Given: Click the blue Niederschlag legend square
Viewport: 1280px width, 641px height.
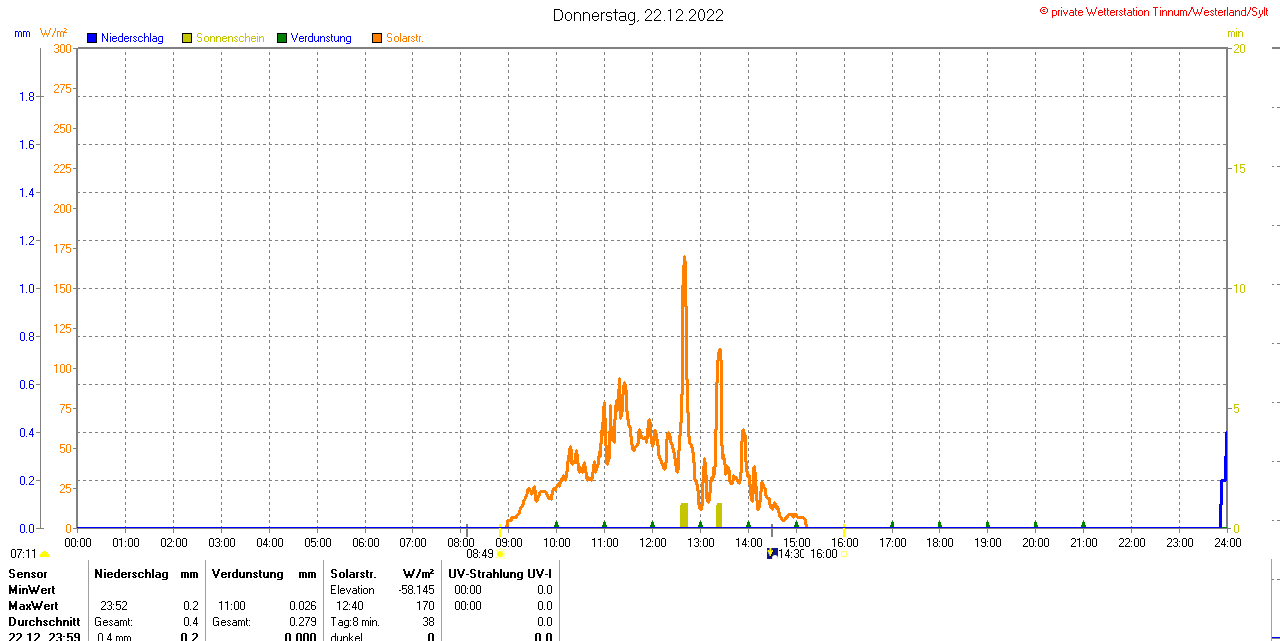Looking at the screenshot, I should (x=92, y=38).
